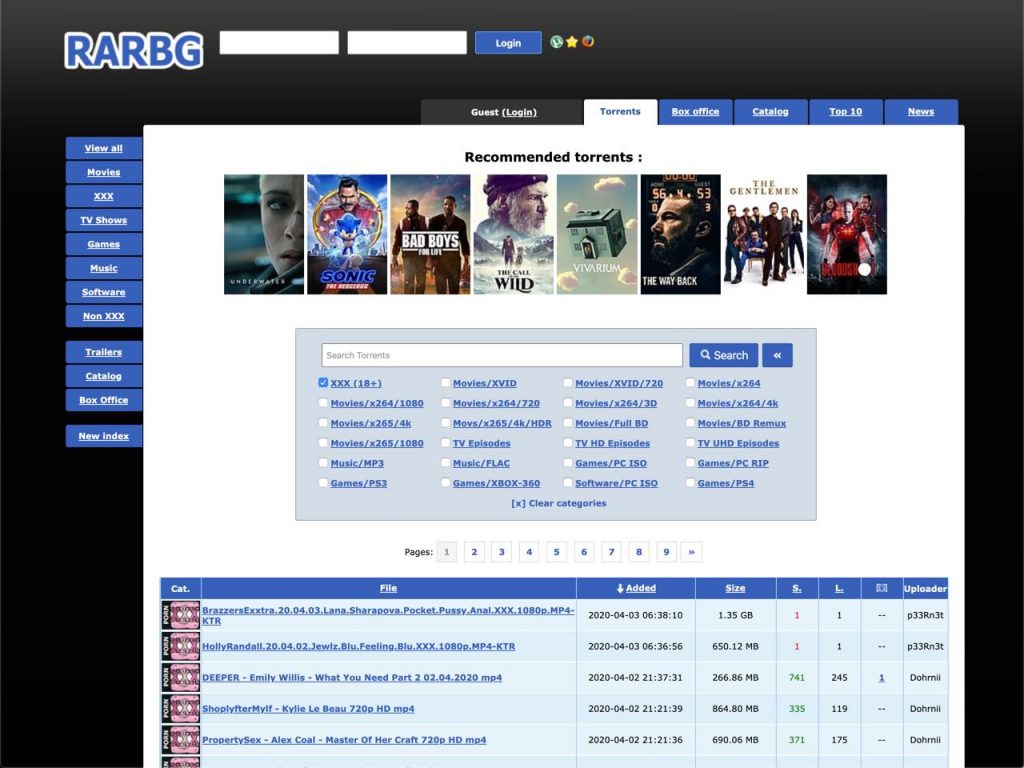Go to the Top 10 tab
Screen dimensions: 1024x768
coord(846,112)
